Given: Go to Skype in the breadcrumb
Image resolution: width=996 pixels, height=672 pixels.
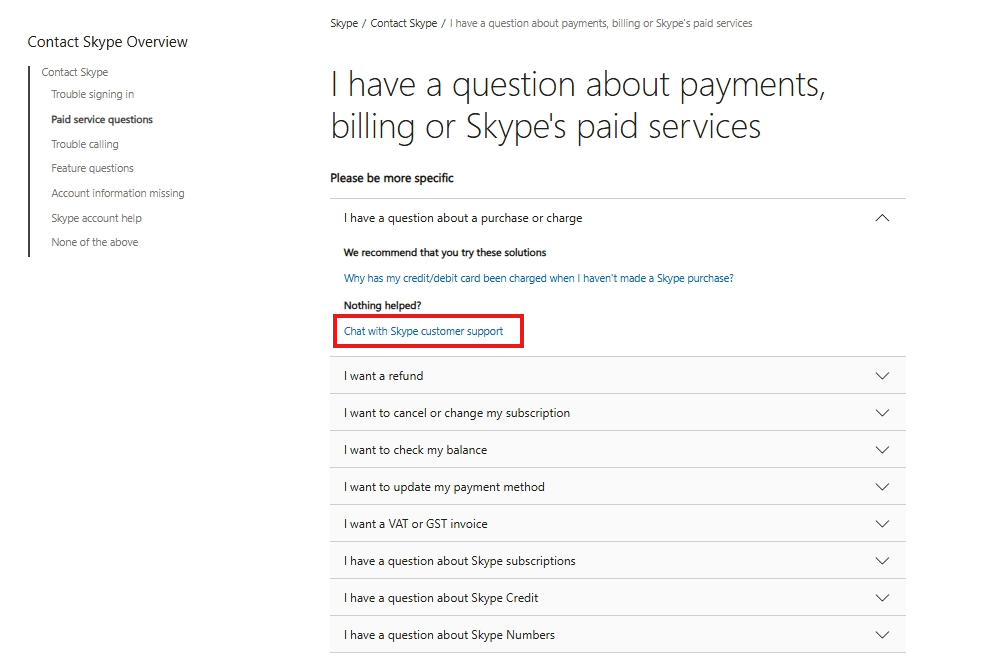Looking at the screenshot, I should [x=344, y=24].
